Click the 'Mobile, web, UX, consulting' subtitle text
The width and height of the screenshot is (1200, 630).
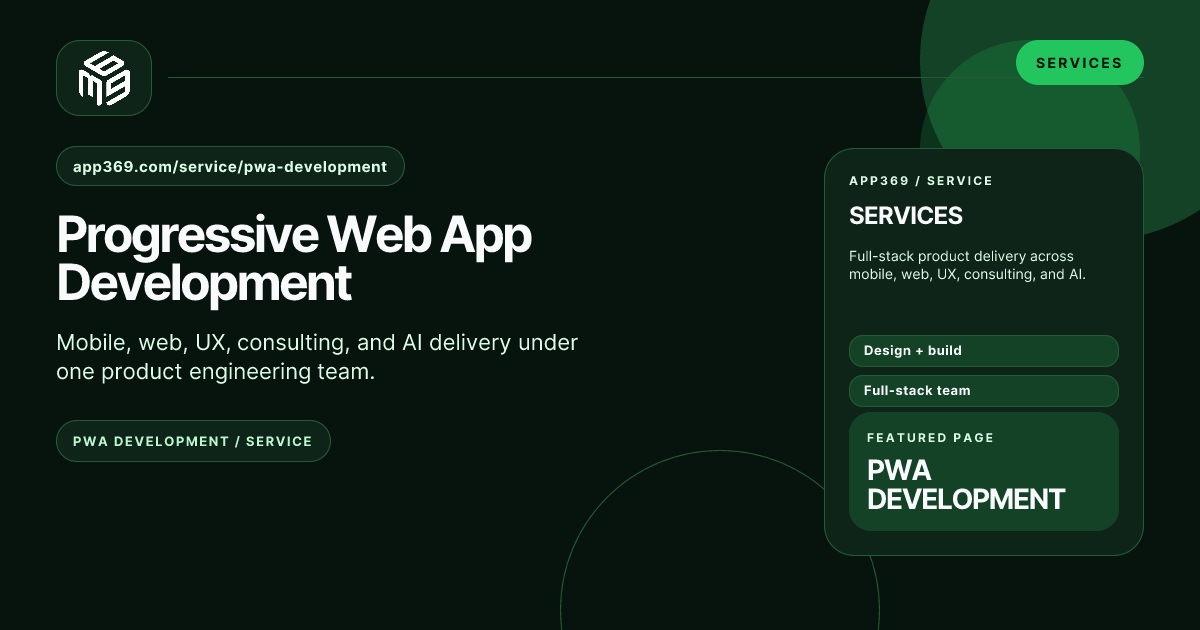(317, 357)
